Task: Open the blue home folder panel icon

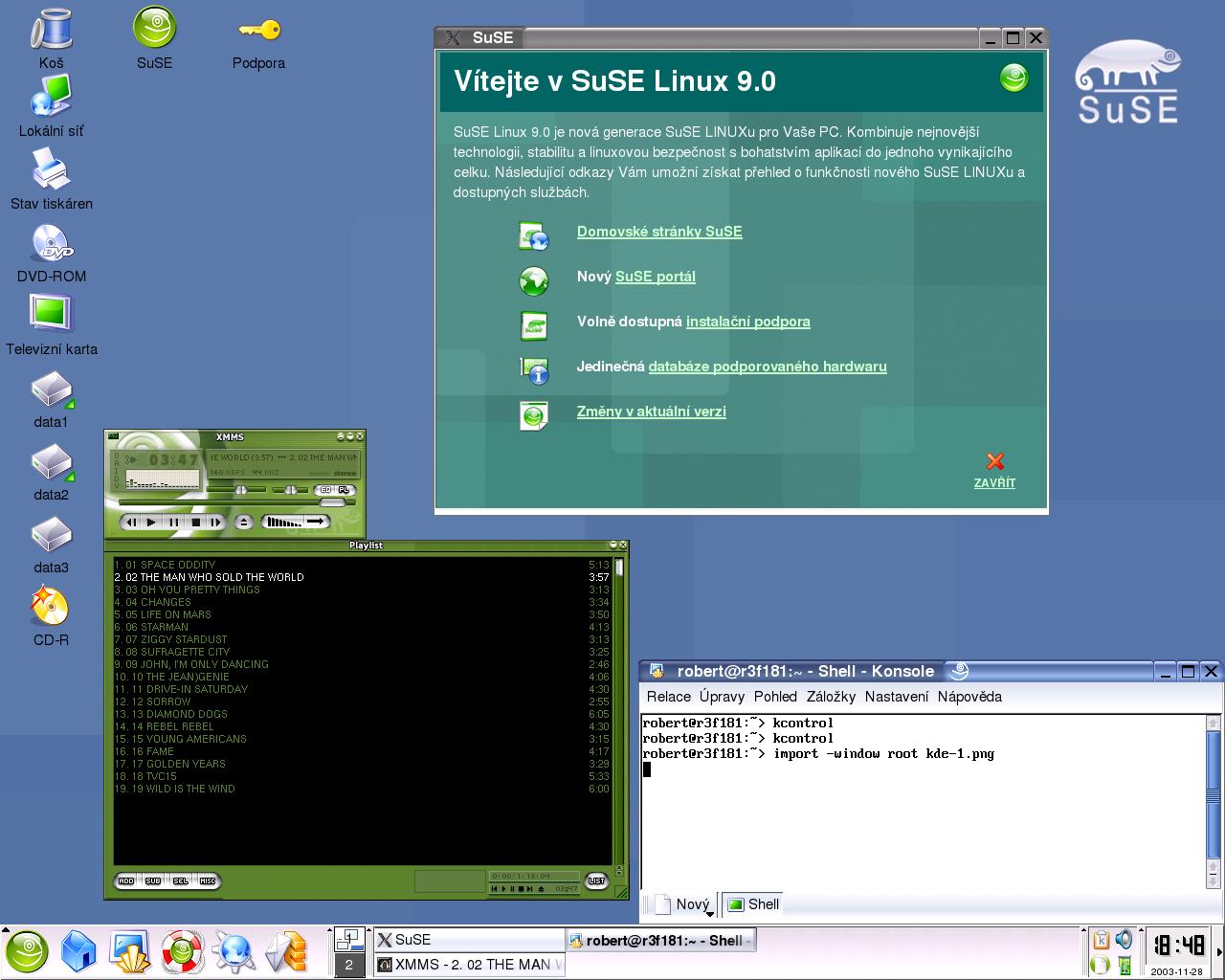Action: pyautogui.click(x=78, y=952)
